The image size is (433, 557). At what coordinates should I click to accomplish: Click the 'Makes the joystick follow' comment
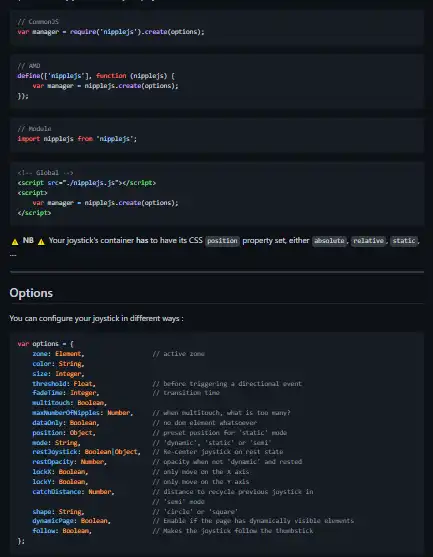coord(233,530)
